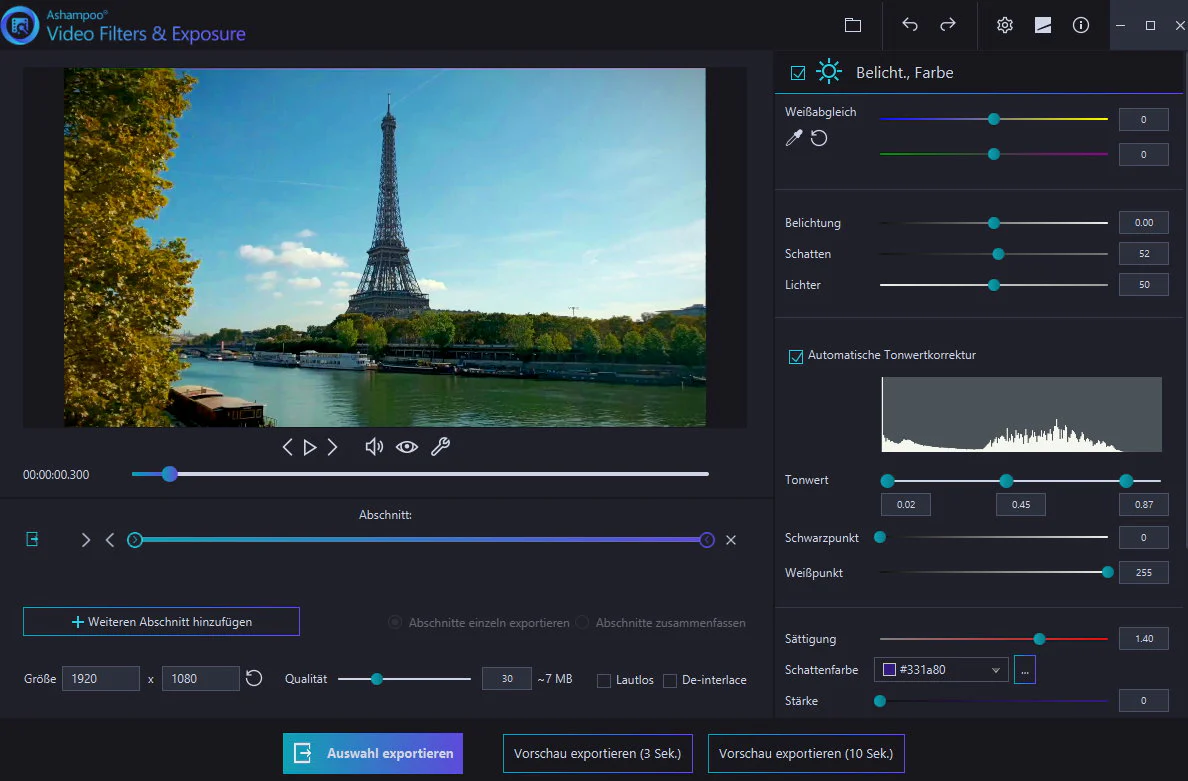Click the 00:00:00.300 timecode
Viewport: 1188px width, 781px height.
[x=56, y=475]
